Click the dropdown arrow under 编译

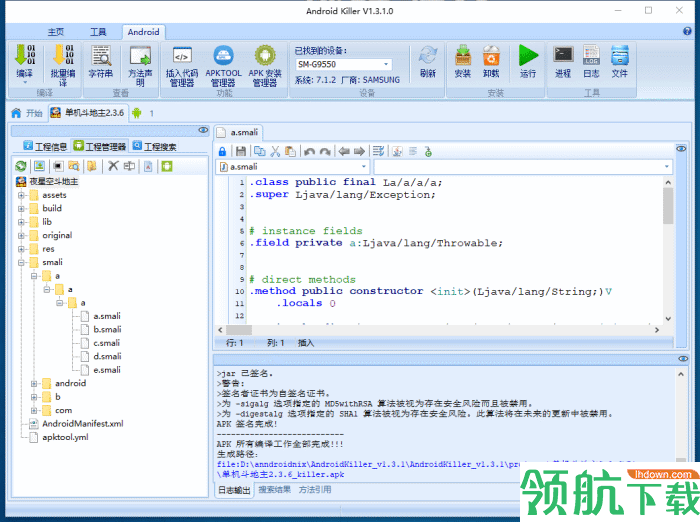[25, 83]
